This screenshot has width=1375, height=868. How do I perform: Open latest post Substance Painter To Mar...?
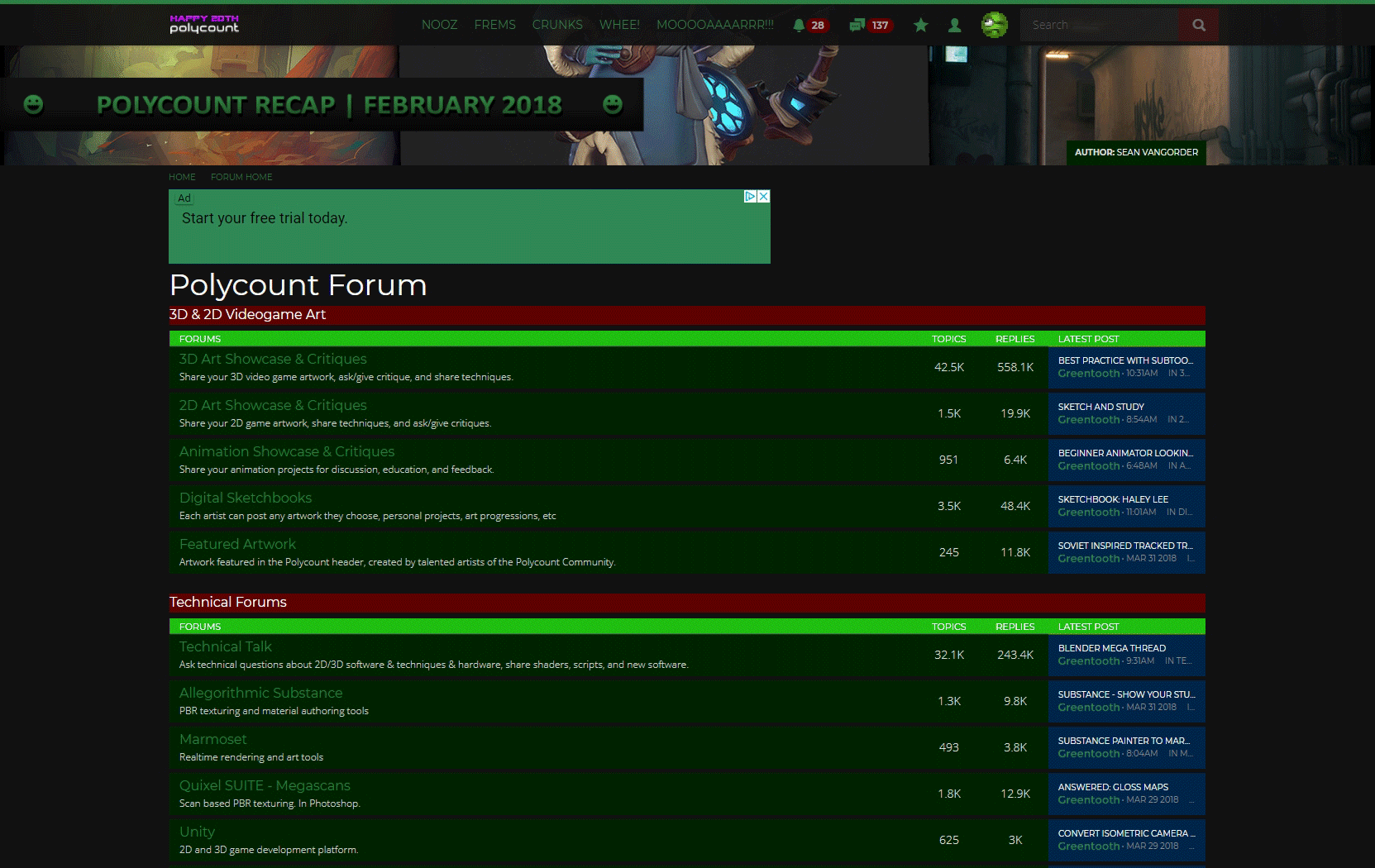pos(1124,741)
